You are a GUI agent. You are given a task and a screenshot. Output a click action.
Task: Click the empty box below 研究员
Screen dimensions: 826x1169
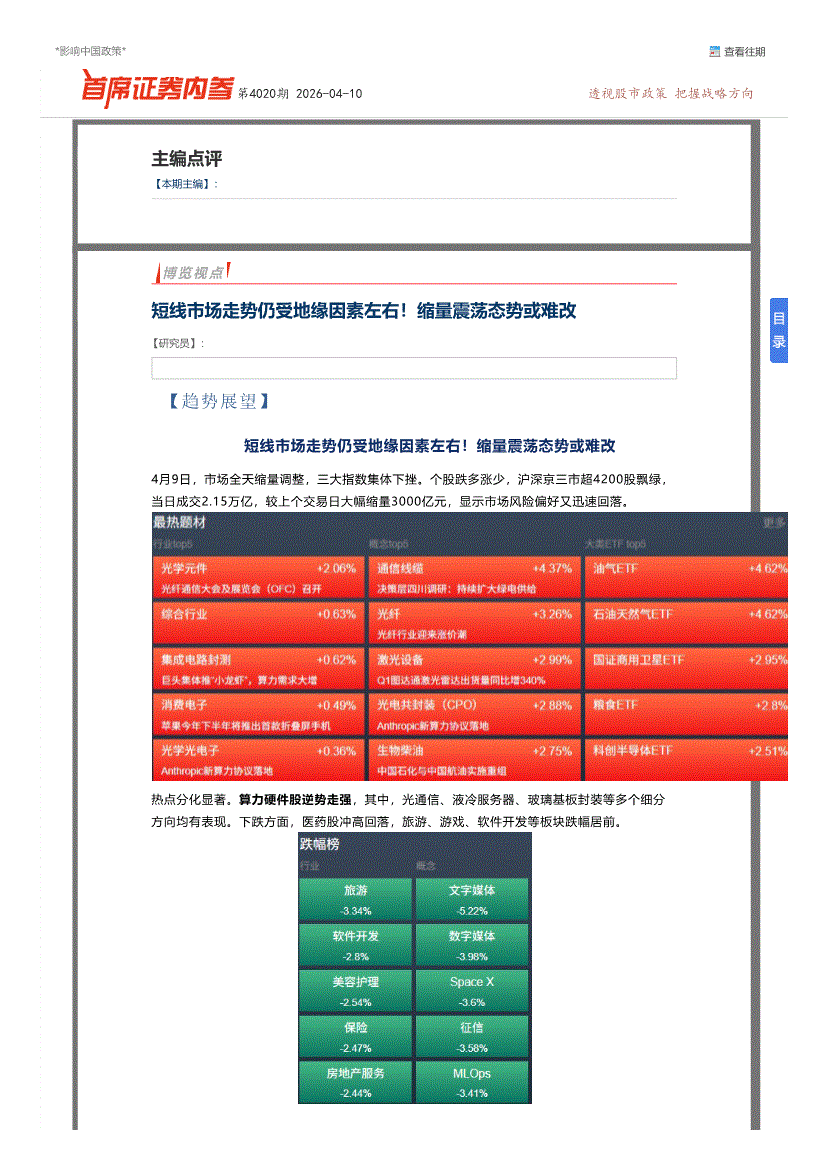(413, 368)
